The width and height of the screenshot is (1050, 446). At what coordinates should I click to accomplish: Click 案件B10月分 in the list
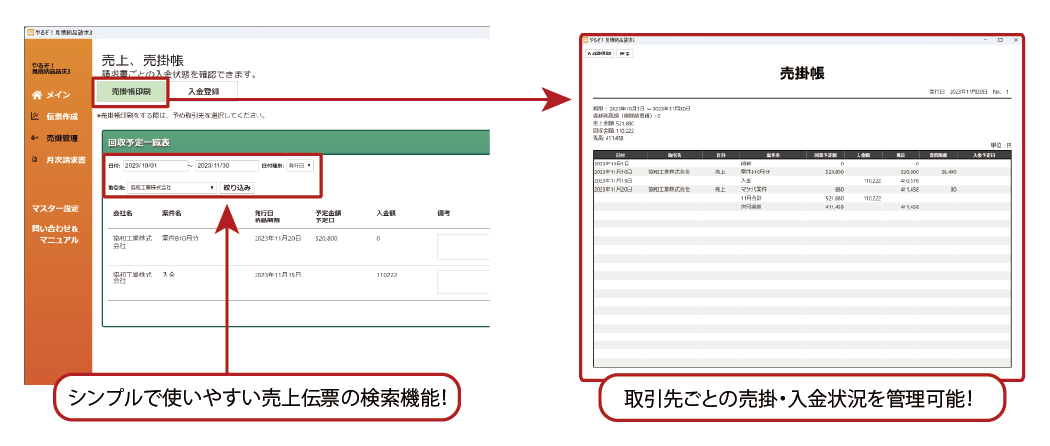(181, 238)
